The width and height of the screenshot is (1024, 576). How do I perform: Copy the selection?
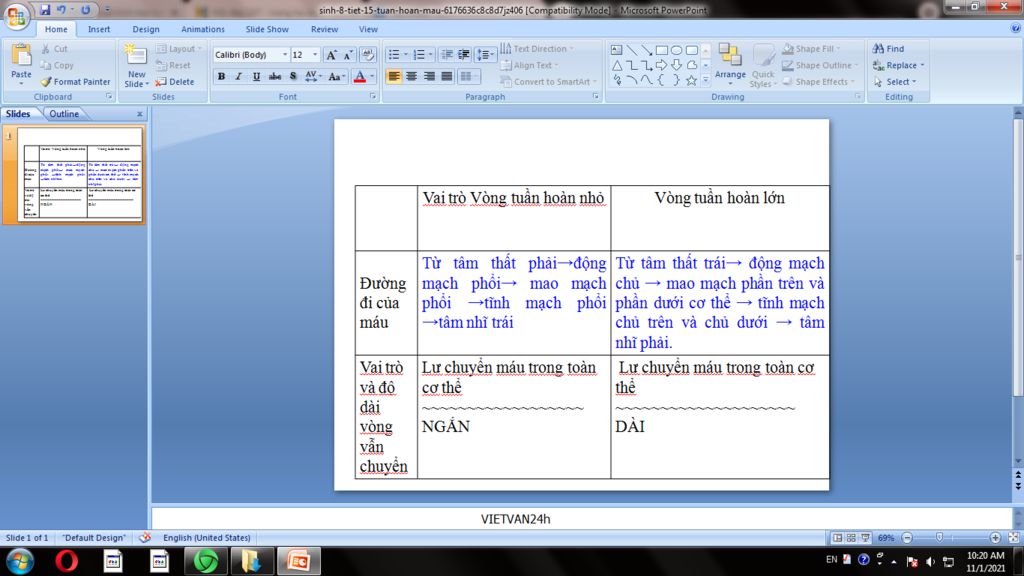pos(57,65)
